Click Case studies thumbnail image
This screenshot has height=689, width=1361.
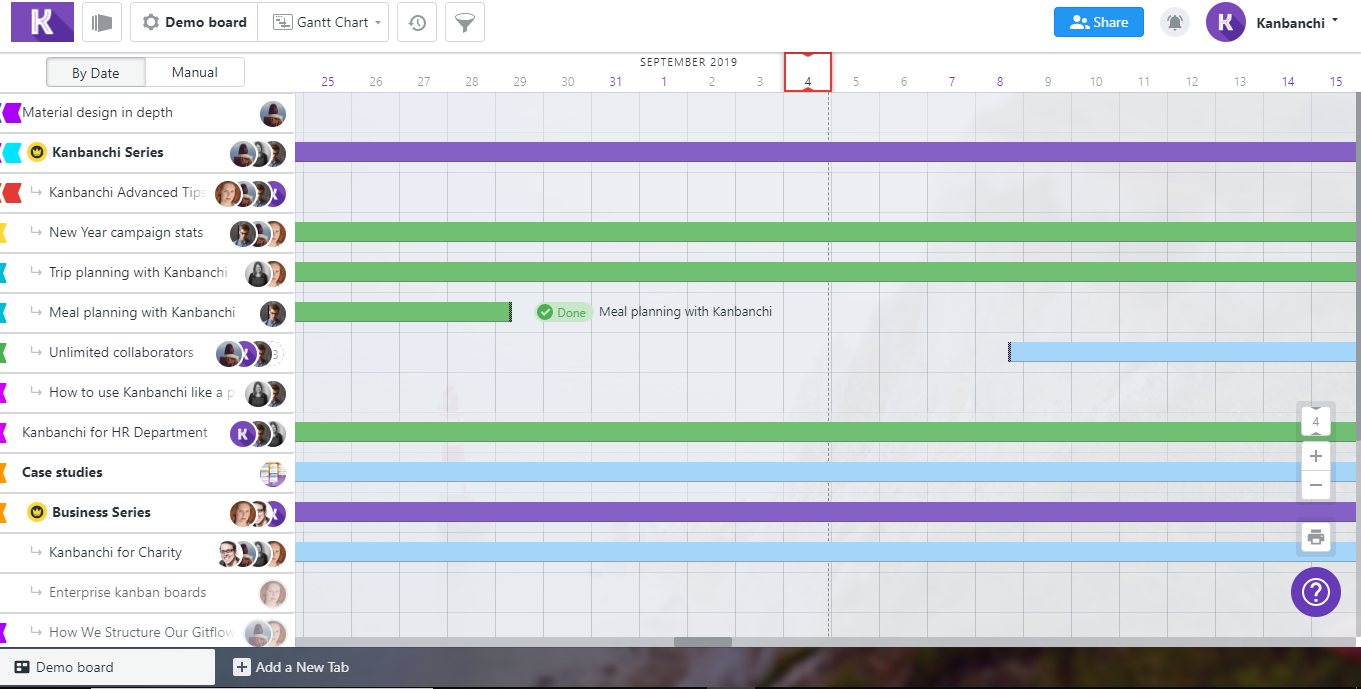[273, 474]
